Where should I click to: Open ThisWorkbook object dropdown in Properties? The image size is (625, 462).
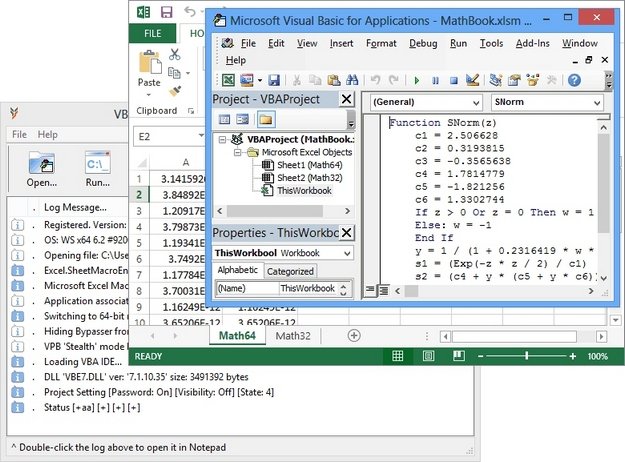pyautogui.click(x=347, y=253)
